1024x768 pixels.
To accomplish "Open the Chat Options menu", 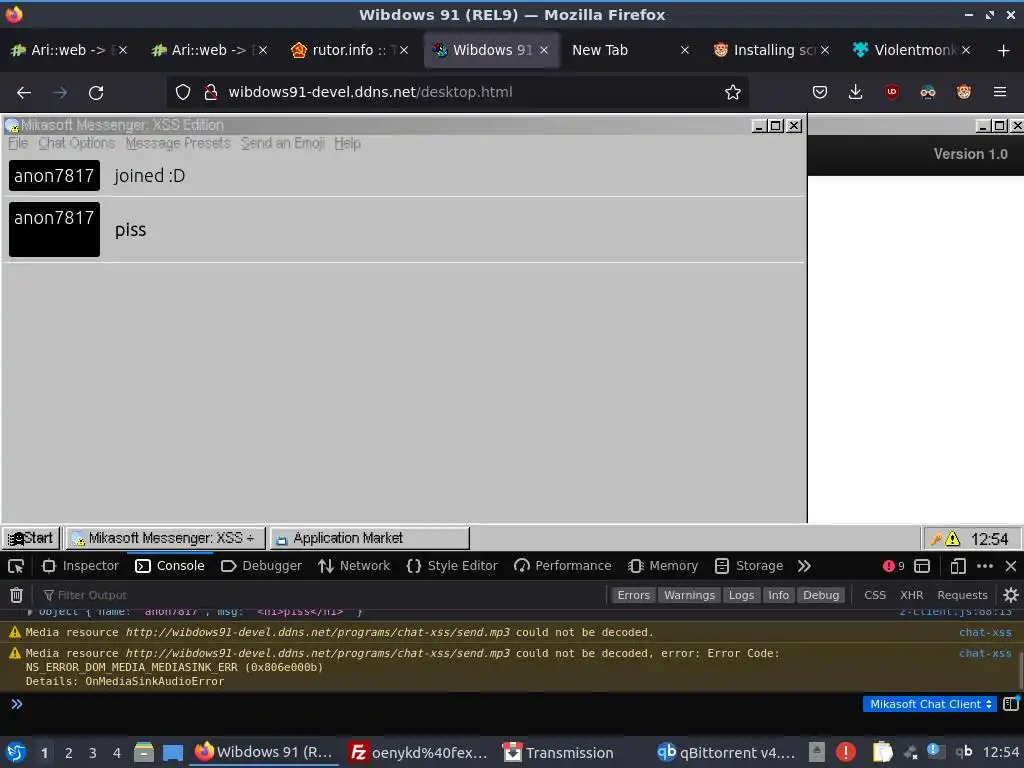I will coord(76,144).
